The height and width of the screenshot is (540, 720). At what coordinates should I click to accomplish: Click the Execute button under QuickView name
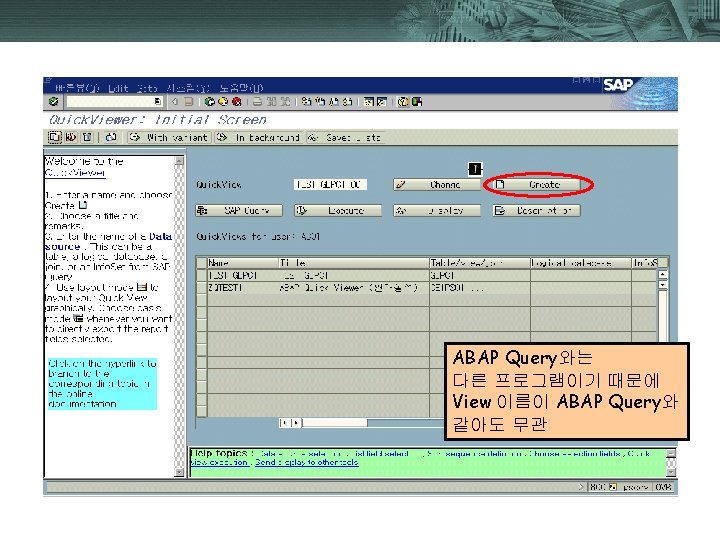338,210
